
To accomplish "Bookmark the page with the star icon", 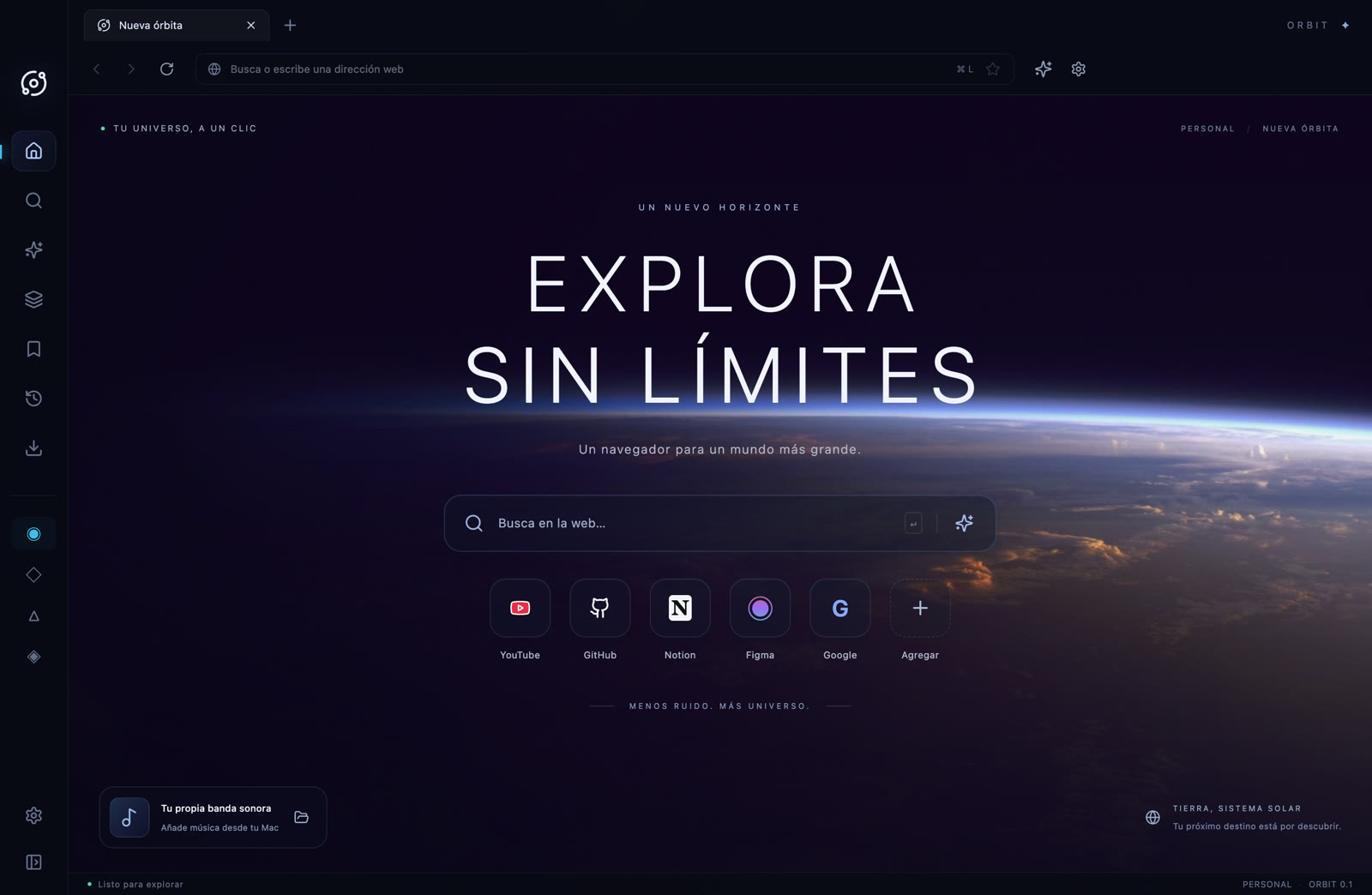I will pos(993,69).
